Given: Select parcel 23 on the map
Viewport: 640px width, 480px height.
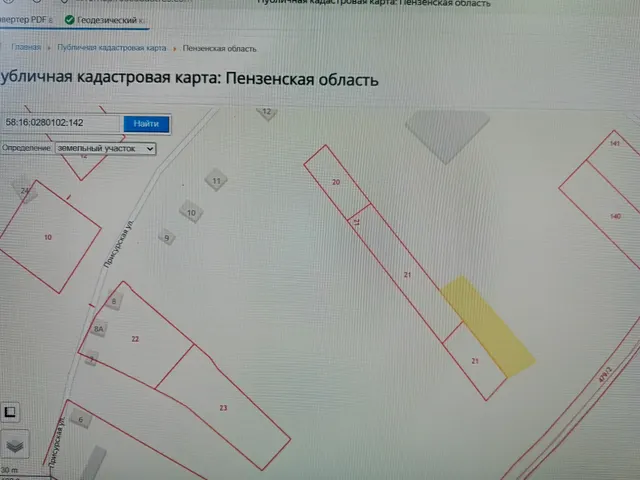Looking at the screenshot, I should [223, 408].
